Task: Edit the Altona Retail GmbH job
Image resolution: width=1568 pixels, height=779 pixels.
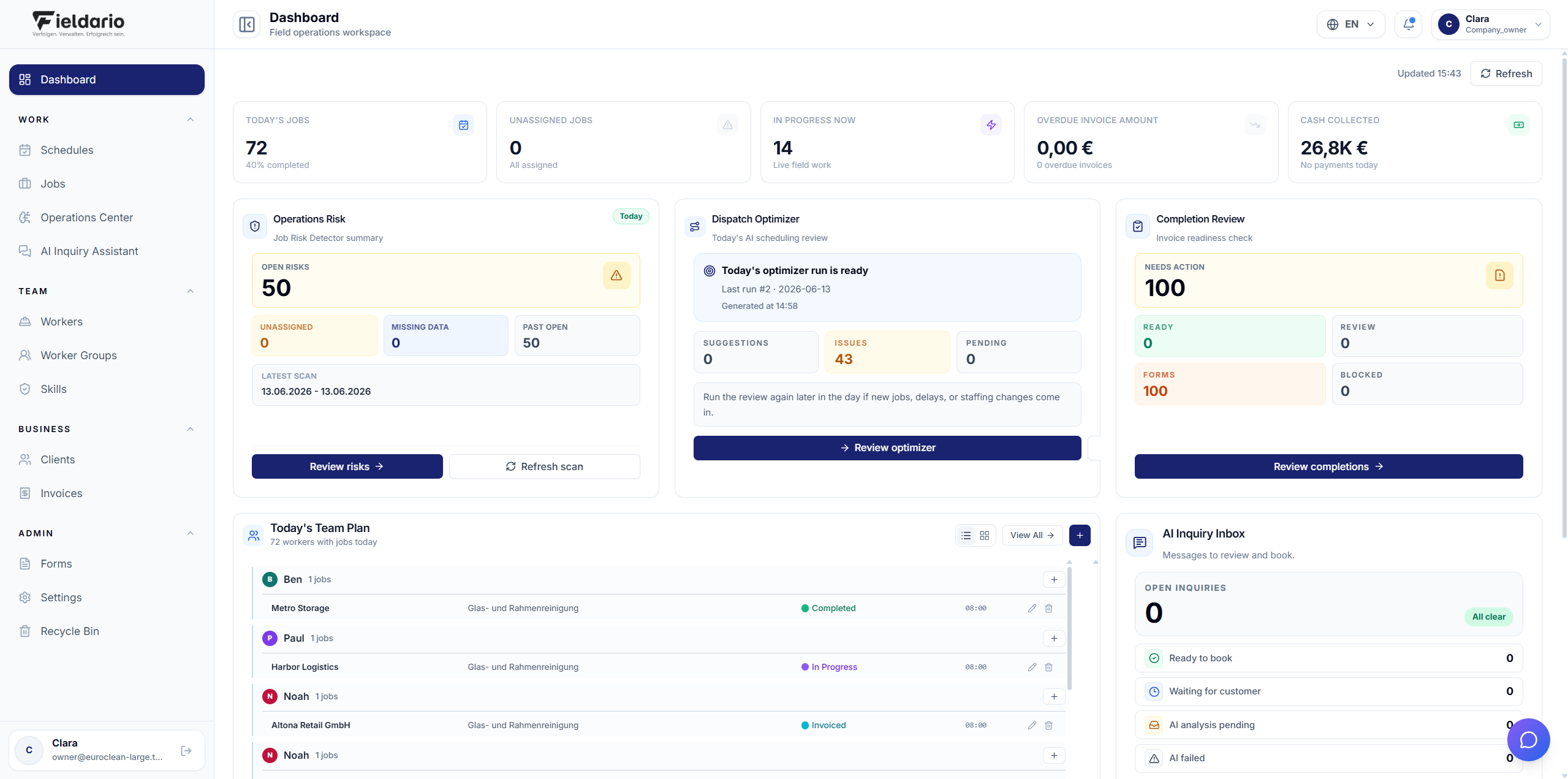Action: [1032, 725]
